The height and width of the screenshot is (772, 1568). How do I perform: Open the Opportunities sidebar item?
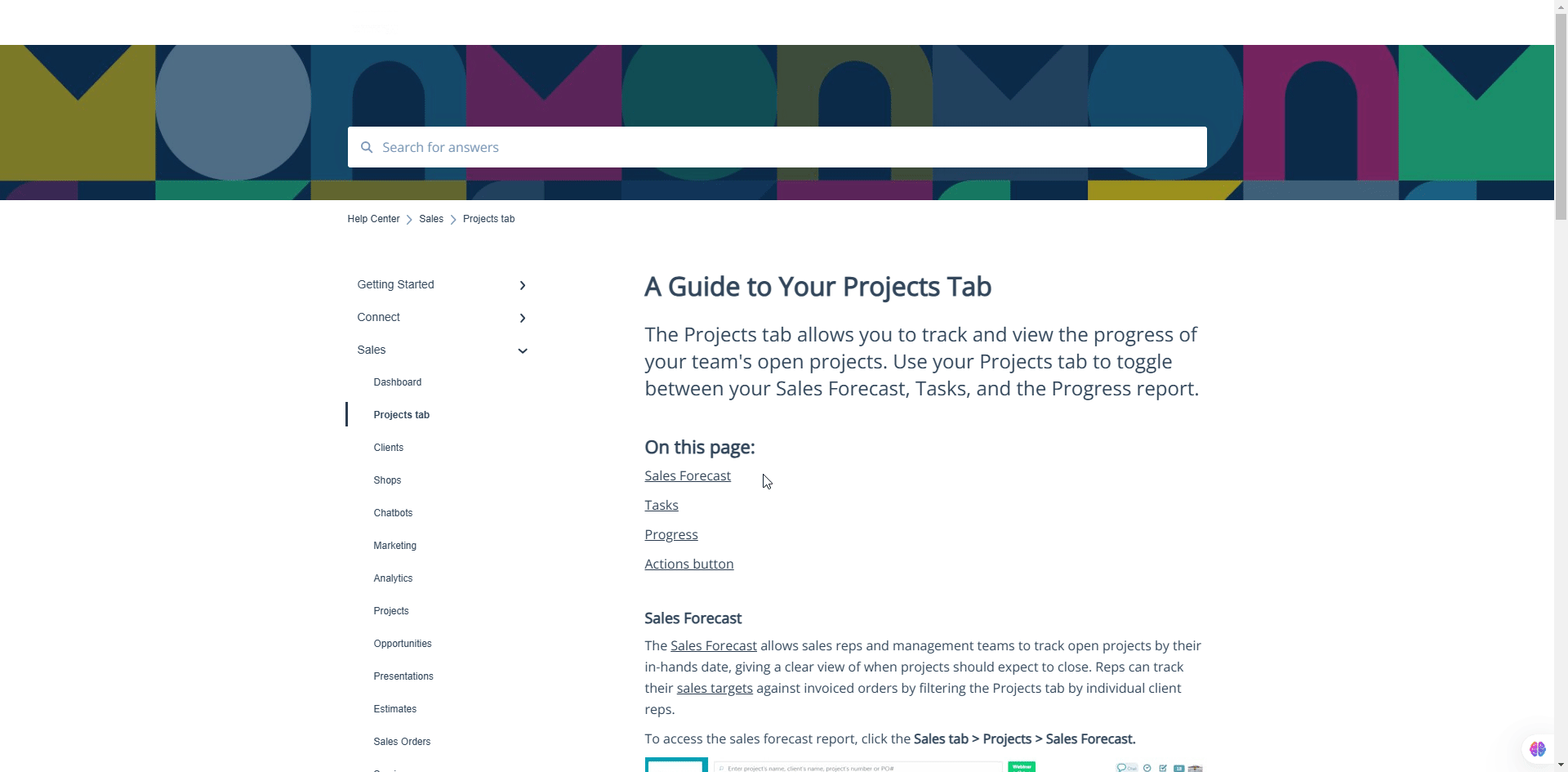403,644
